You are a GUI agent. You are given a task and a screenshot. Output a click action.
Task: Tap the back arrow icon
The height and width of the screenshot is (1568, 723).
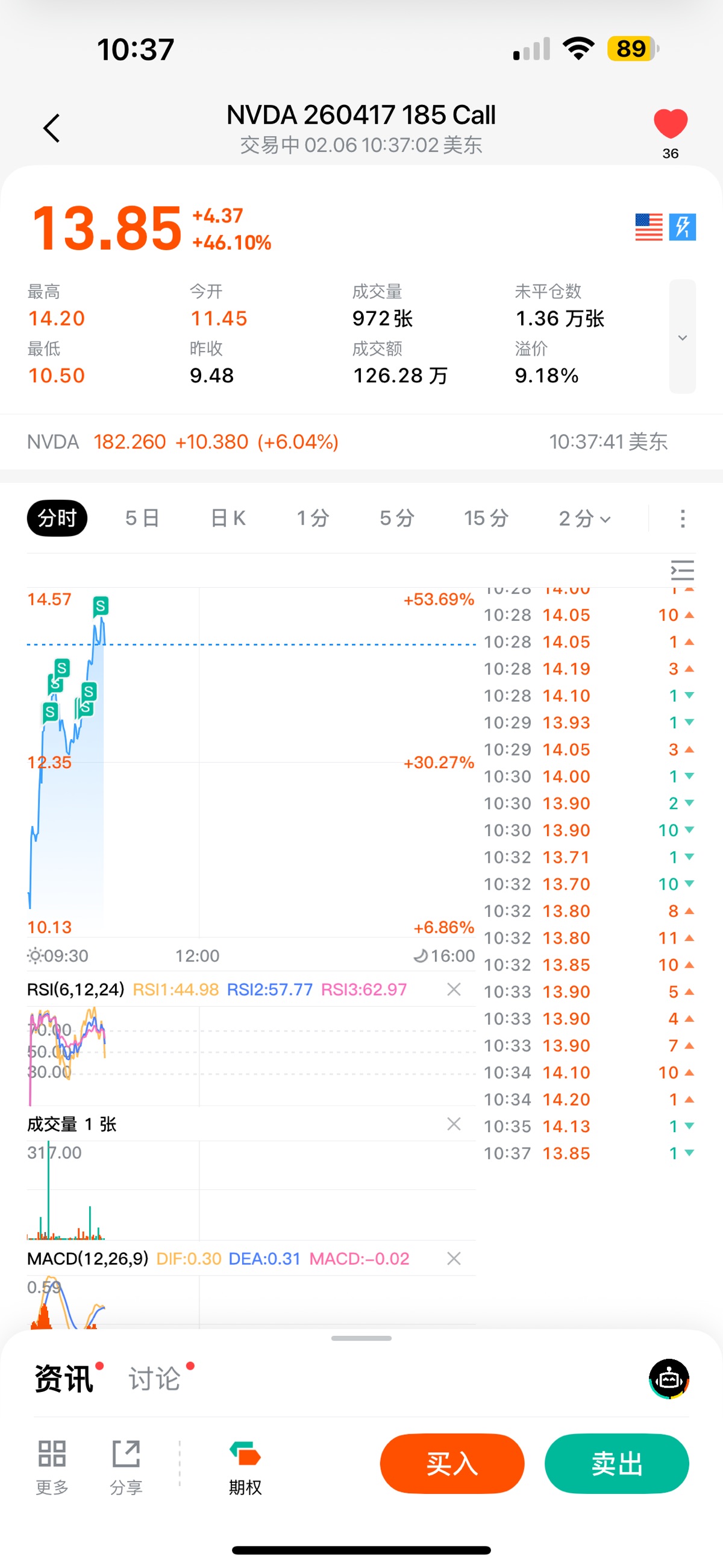point(52,128)
